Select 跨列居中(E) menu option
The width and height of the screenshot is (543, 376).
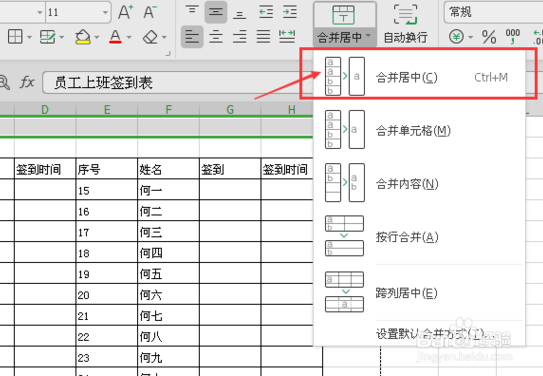coord(419,292)
